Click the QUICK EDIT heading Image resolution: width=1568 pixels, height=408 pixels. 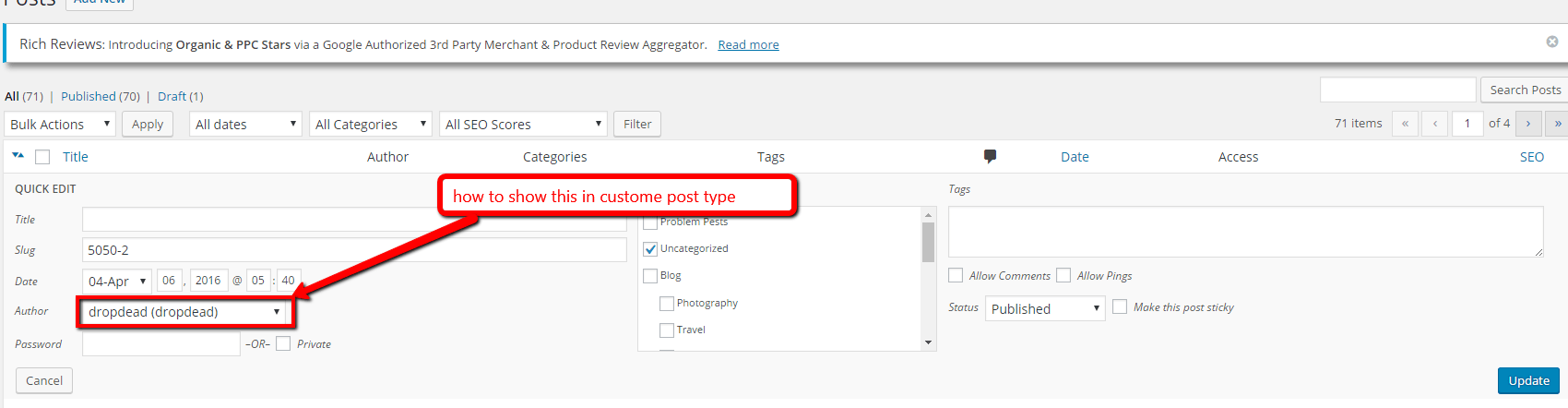(45, 189)
